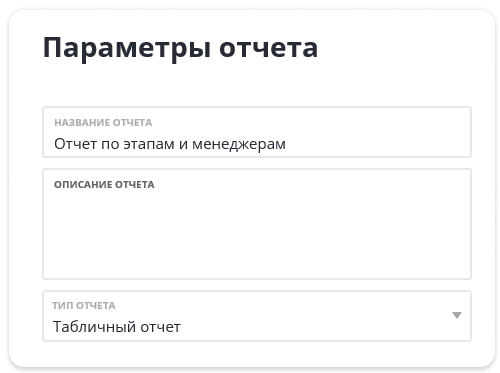Viewport: 500px width, 373px height.
Task: Open the Тип отчета dropdown
Action: pos(257,316)
